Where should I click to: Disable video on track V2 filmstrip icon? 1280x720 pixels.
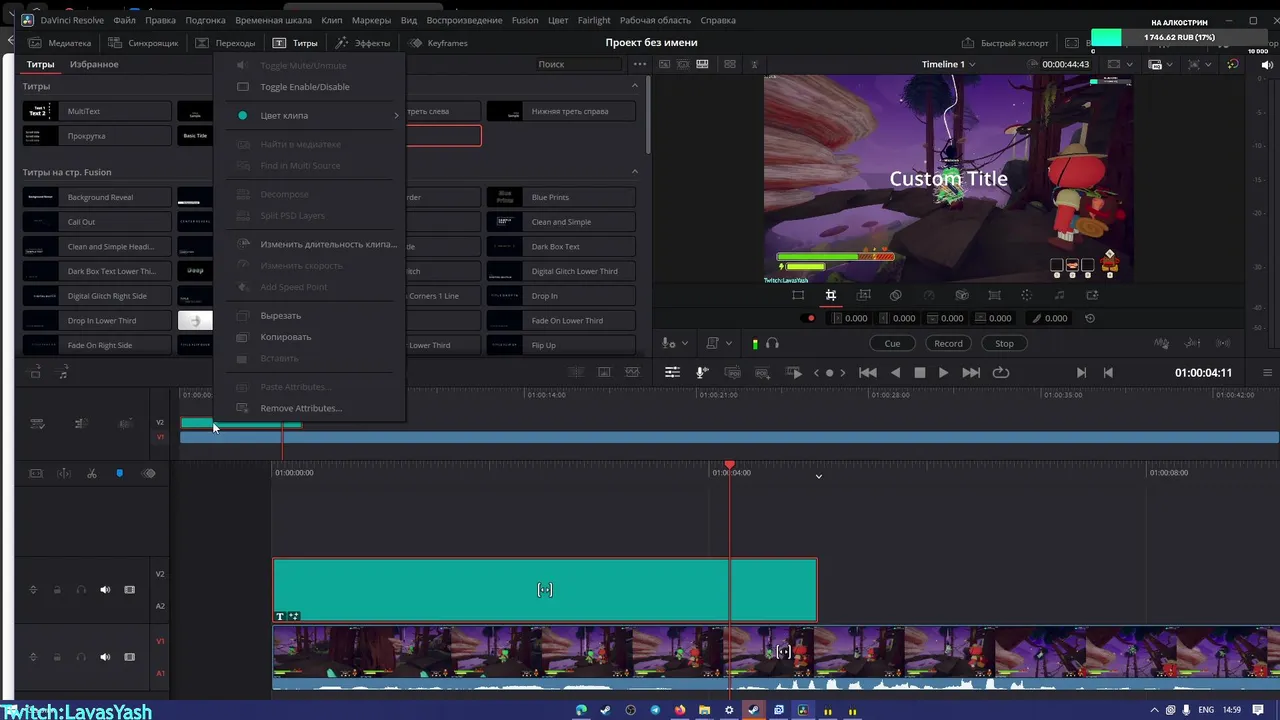coord(129,590)
